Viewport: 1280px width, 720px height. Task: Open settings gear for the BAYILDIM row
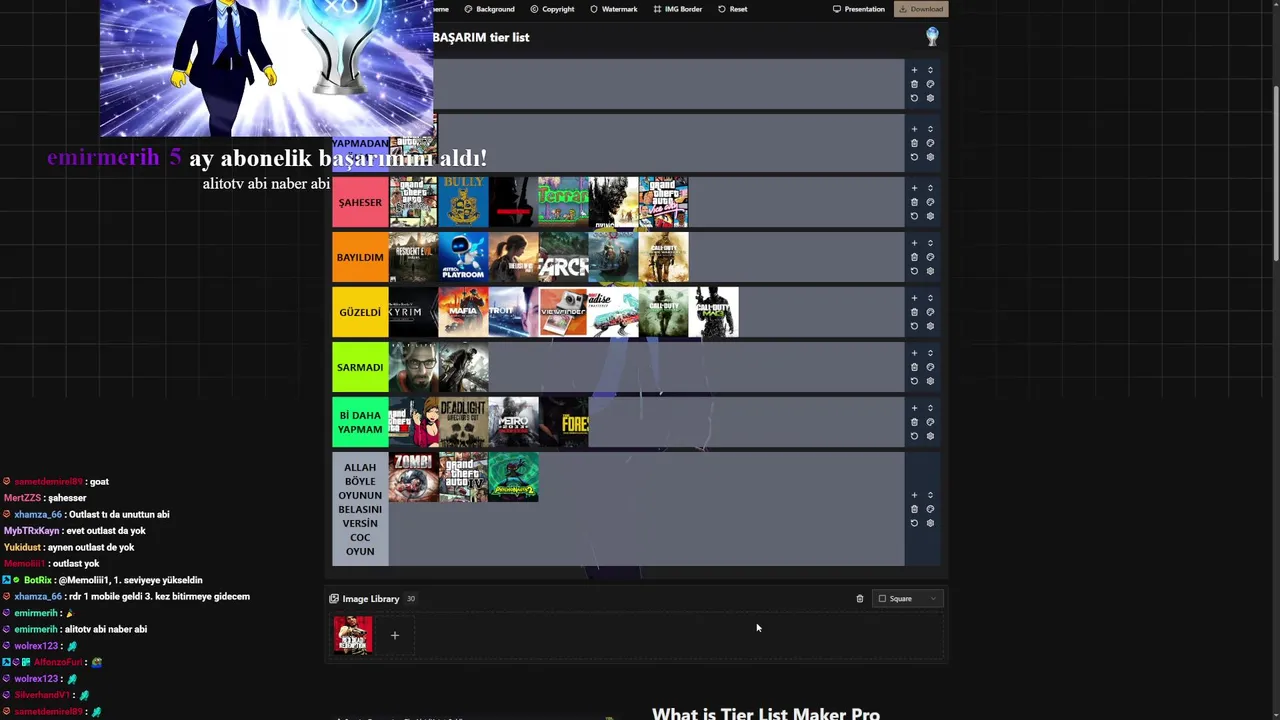coord(930,271)
